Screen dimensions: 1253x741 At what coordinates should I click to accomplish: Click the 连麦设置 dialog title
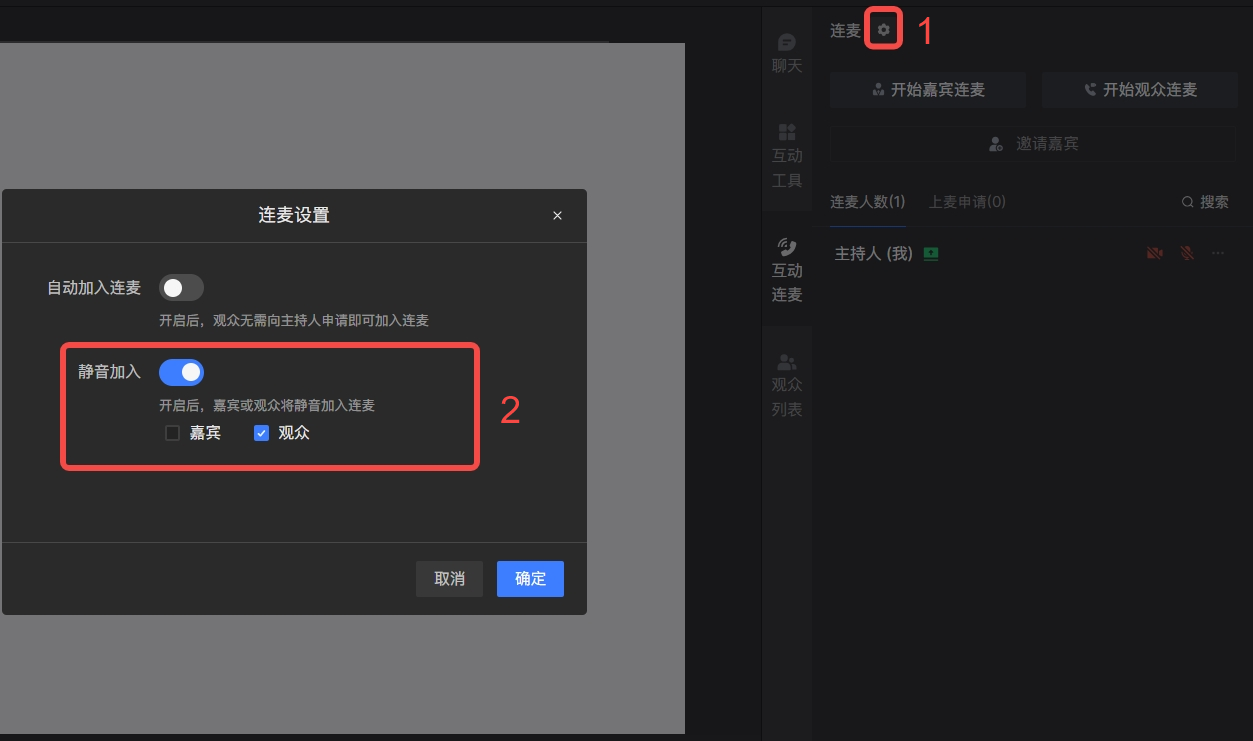coord(294,215)
